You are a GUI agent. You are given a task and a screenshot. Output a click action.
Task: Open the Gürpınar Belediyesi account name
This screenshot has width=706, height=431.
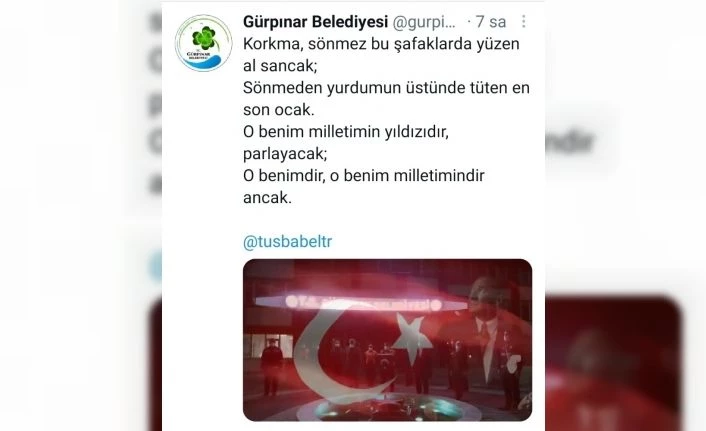pyautogui.click(x=315, y=22)
